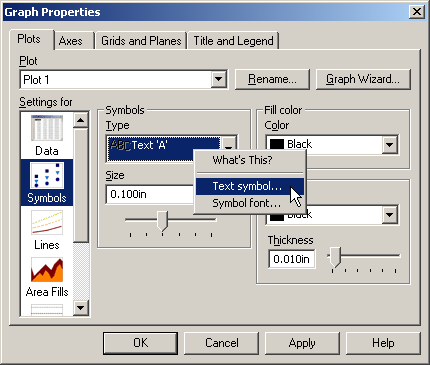
Task: Click the Thickness field showing 0.010in
Action: 291,259
